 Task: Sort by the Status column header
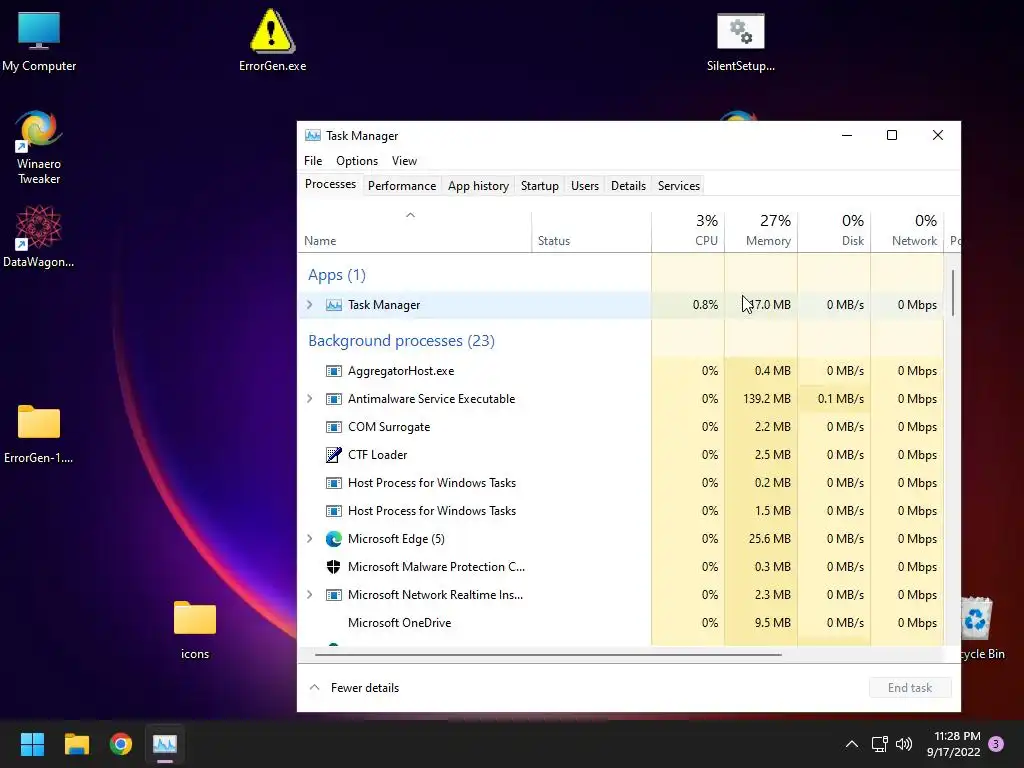click(591, 232)
